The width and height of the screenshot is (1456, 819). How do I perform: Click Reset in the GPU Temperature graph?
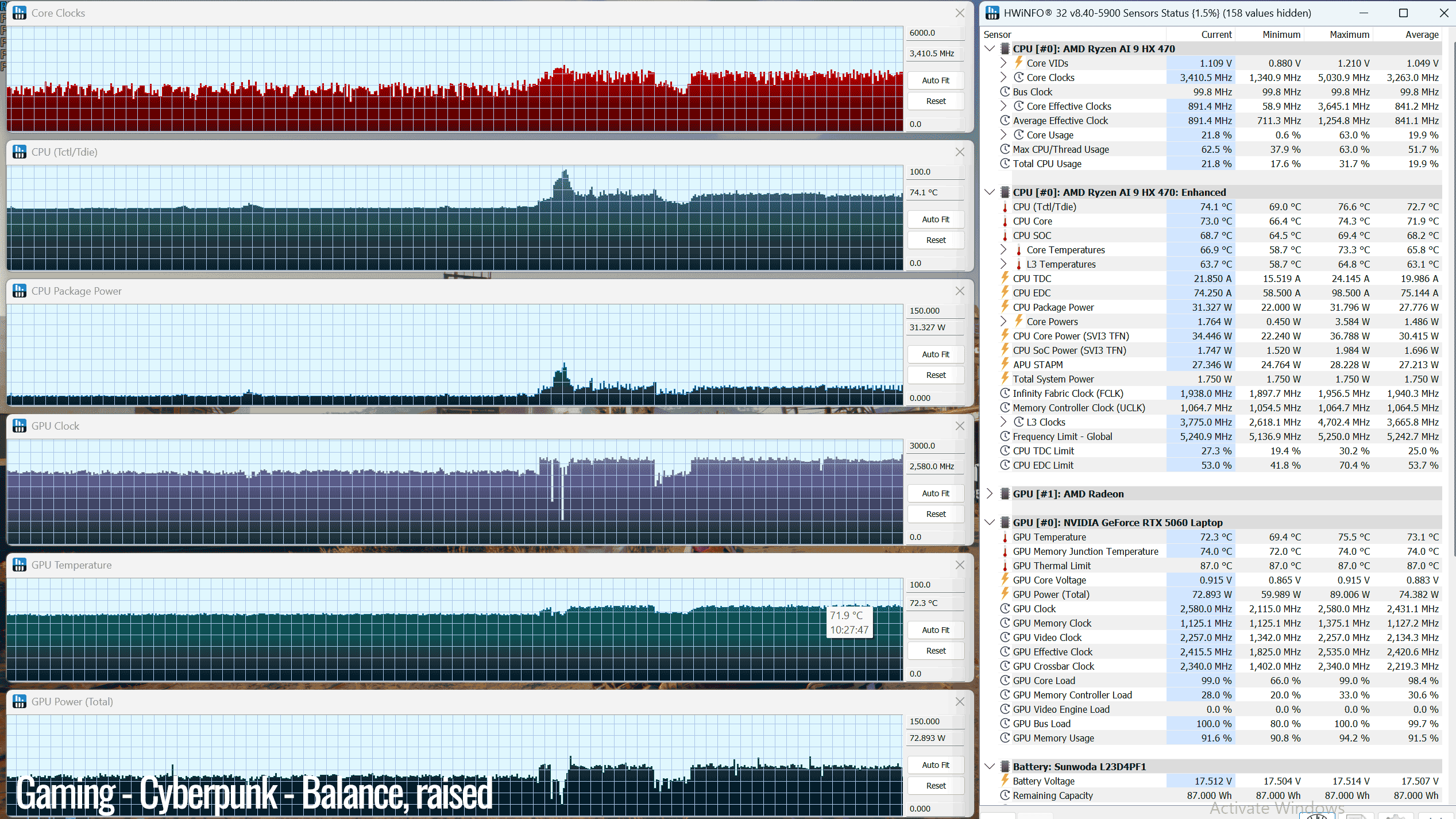pos(936,651)
